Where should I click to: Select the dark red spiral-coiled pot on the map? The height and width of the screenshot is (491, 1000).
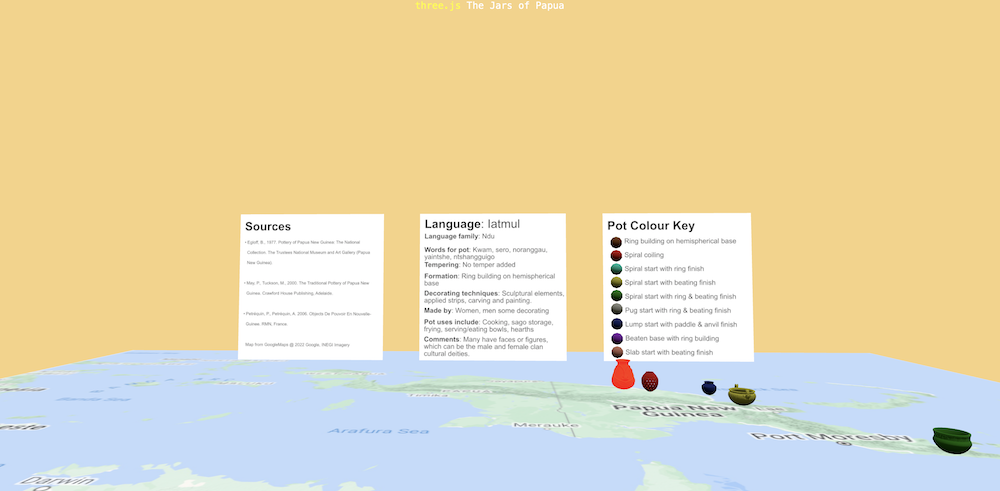click(x=650, y=381)
